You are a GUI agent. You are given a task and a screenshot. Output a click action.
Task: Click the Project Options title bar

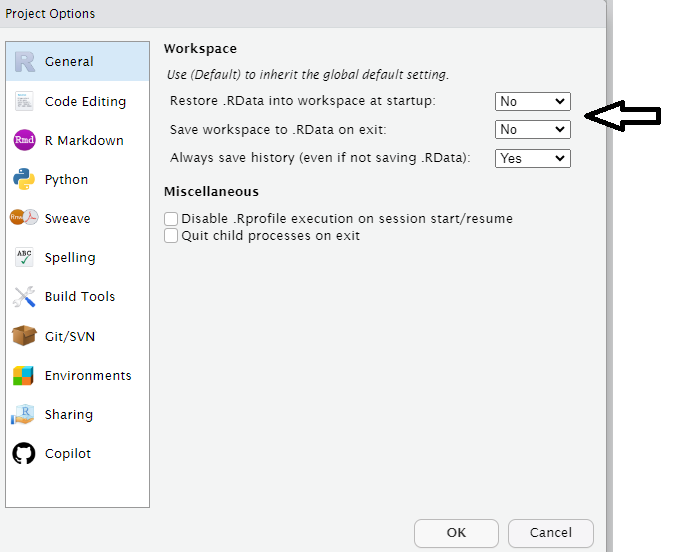pos(300,14)
